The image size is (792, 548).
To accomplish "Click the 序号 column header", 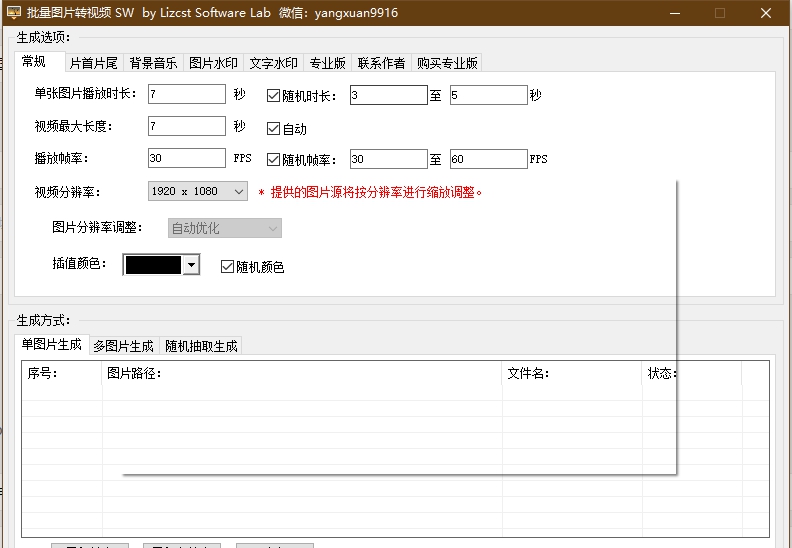I will coord(62,373).
